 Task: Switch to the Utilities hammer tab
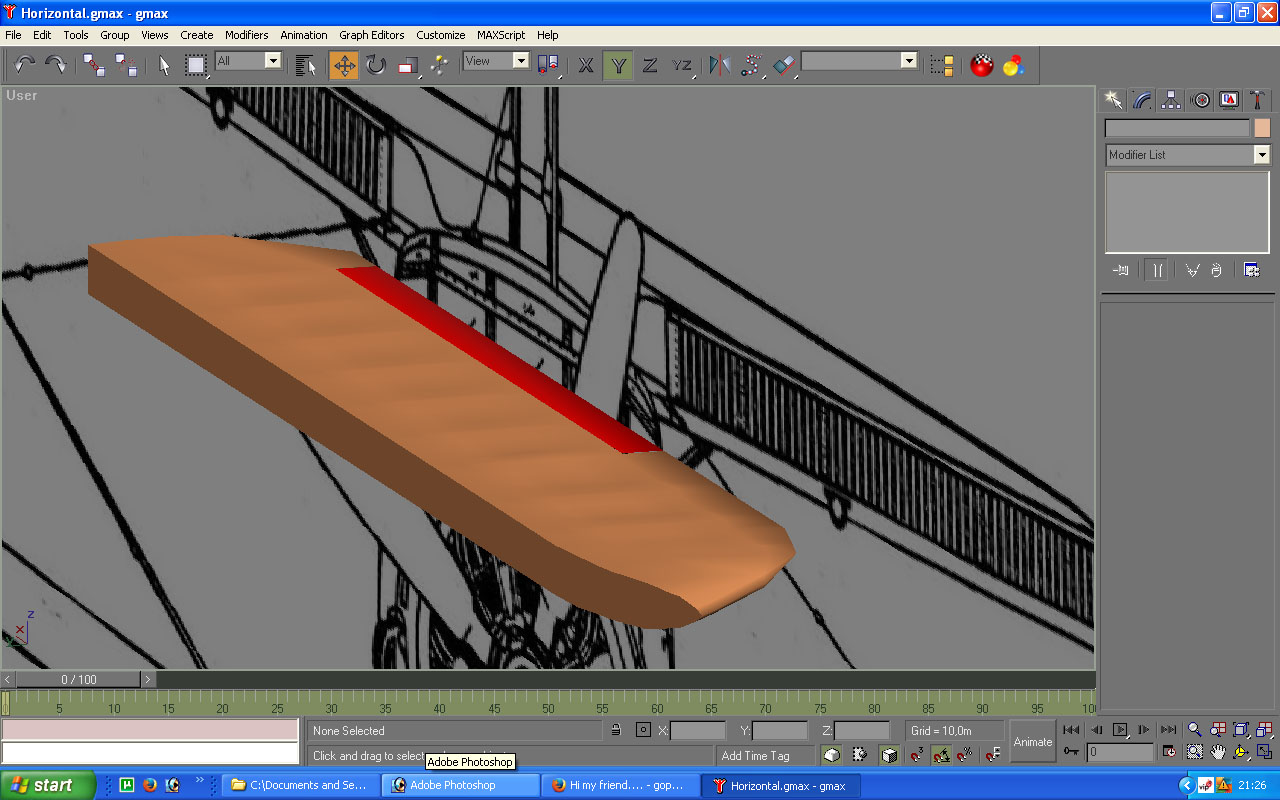[1258, 100]
